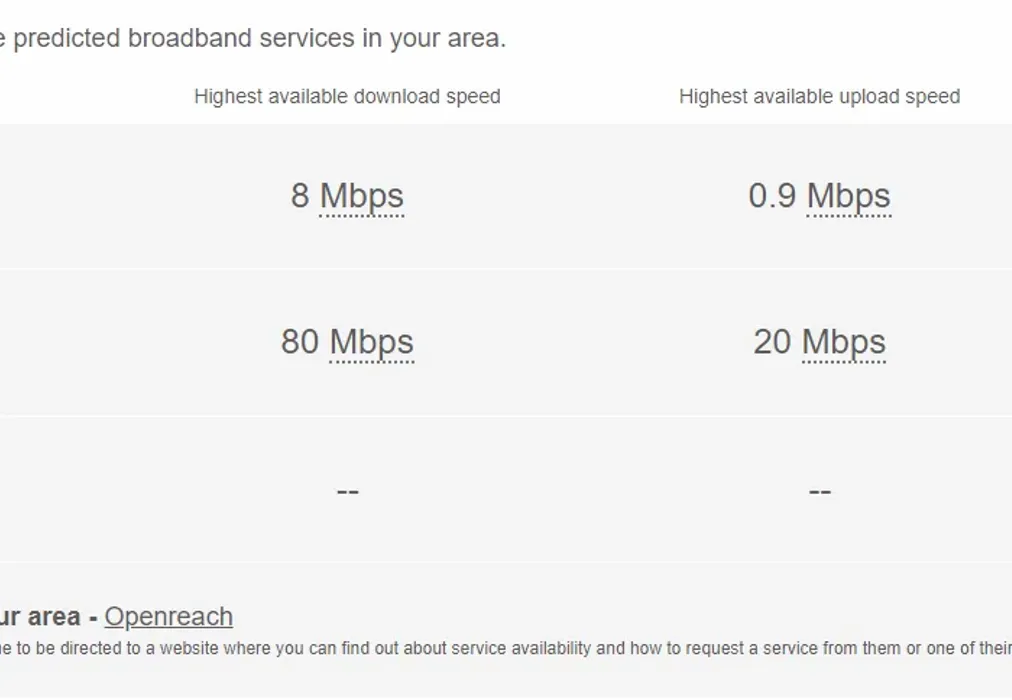Click Mbps abbreviation beside the 8 download speed

[x=361, y=196]
